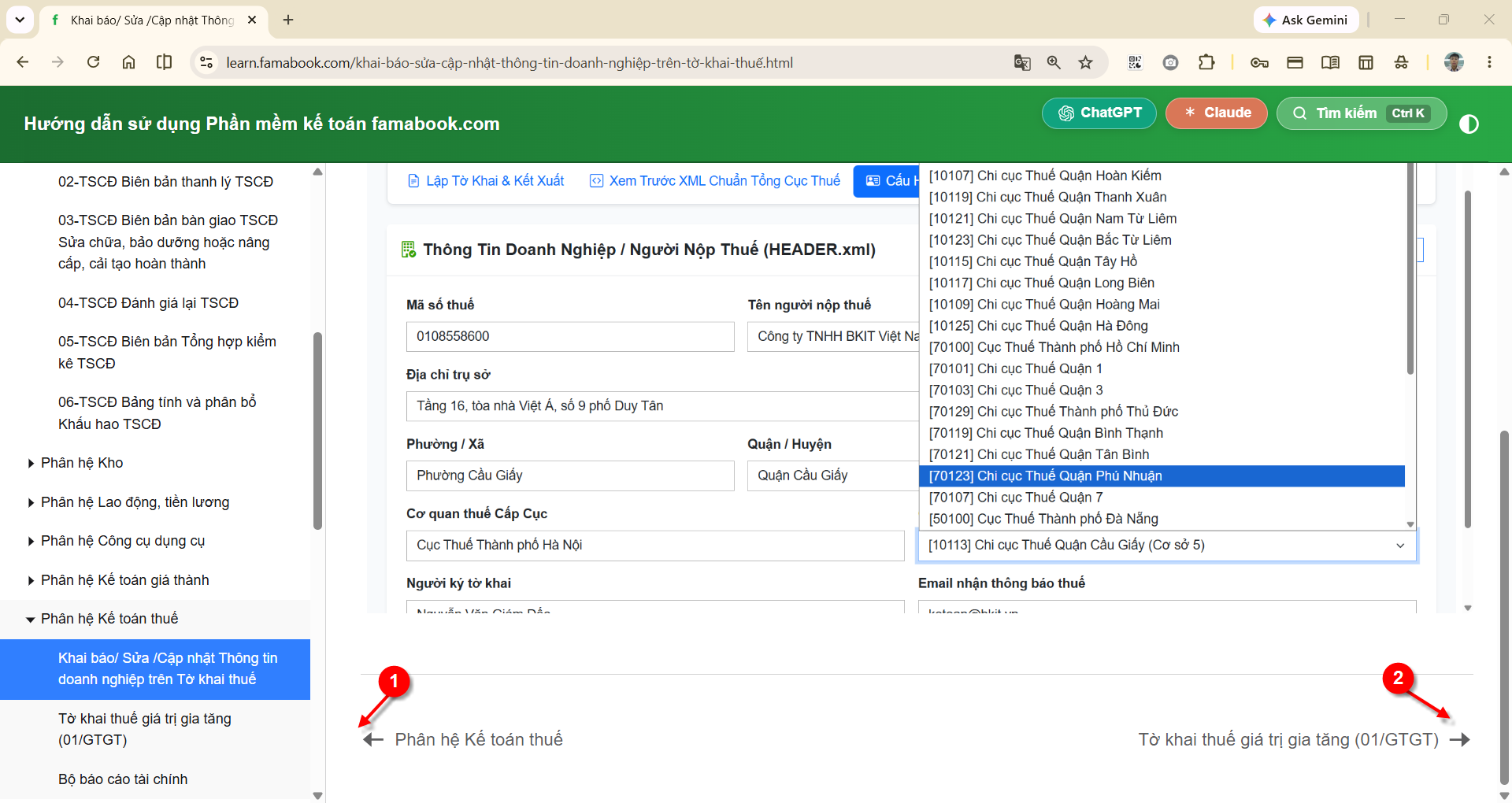This screenshot has width=1512, height=803.
Task: Open the ChatGPT button
Action: (x=1099, y=113)
